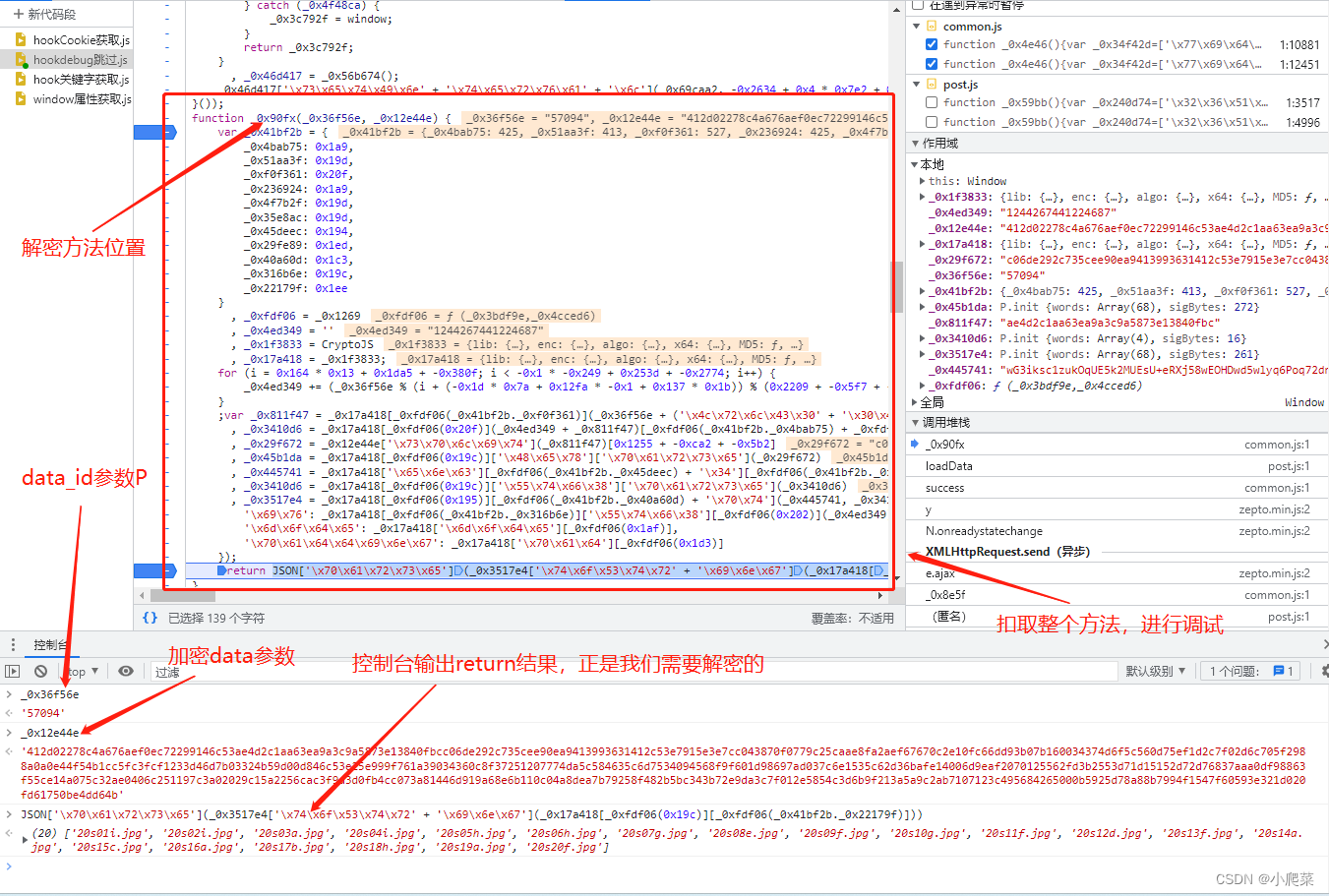This screenshot has height=896, width=1329.
Task: Click the blue breakpoint marker at var _0x41bf2b line
Action: point(154,132)
